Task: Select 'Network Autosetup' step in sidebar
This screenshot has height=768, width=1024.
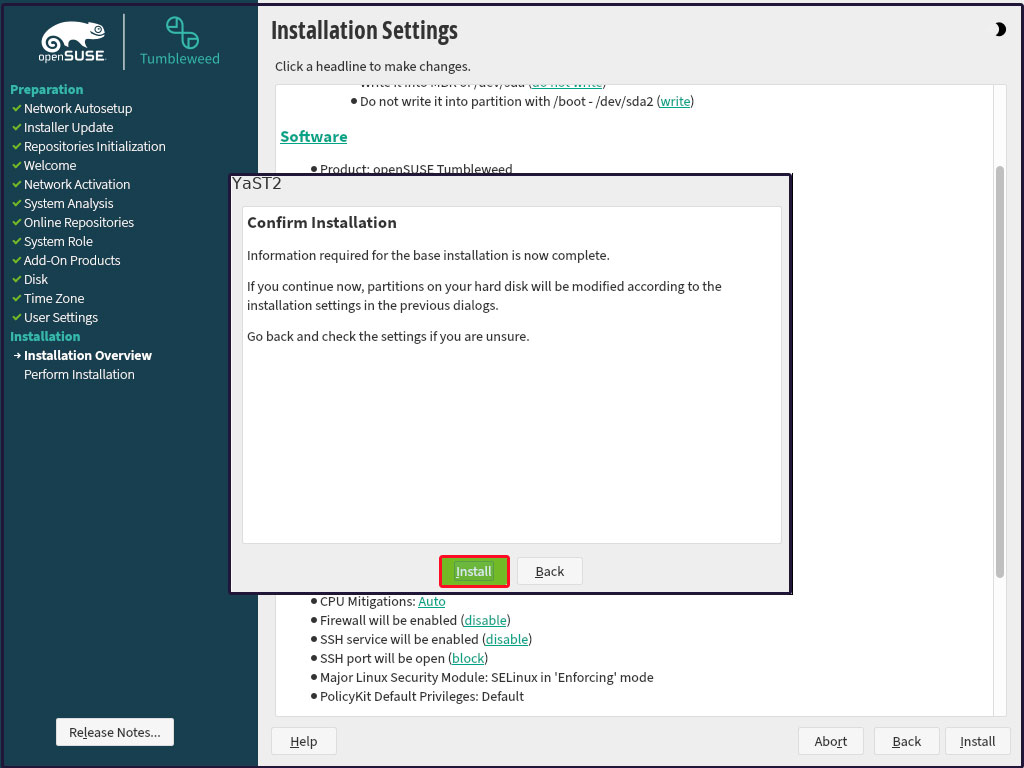Action: (x=78, y=108)
